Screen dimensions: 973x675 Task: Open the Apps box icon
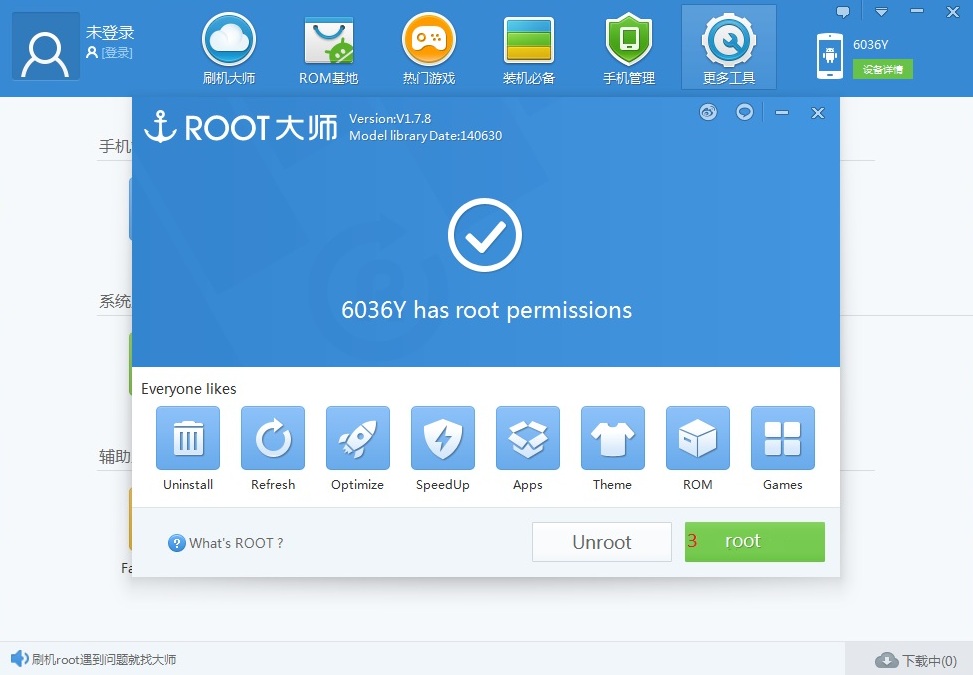tap(528, 438)
